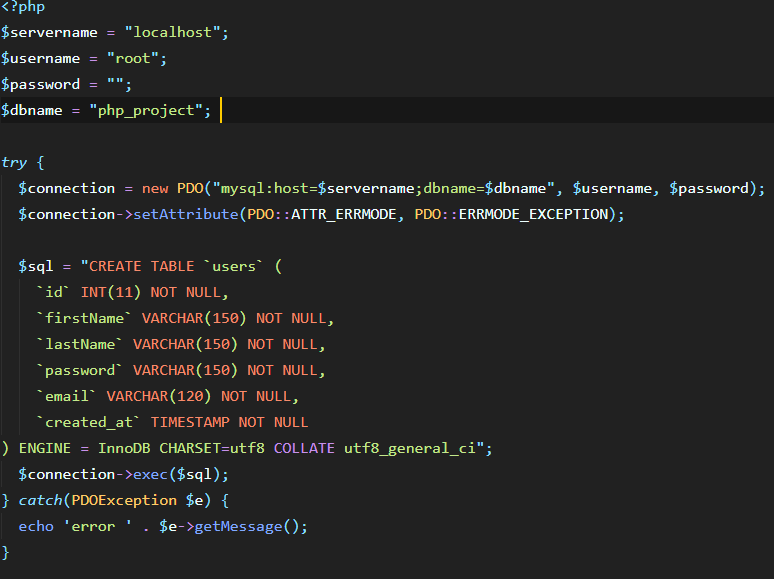Click the `email` column name

67,396
